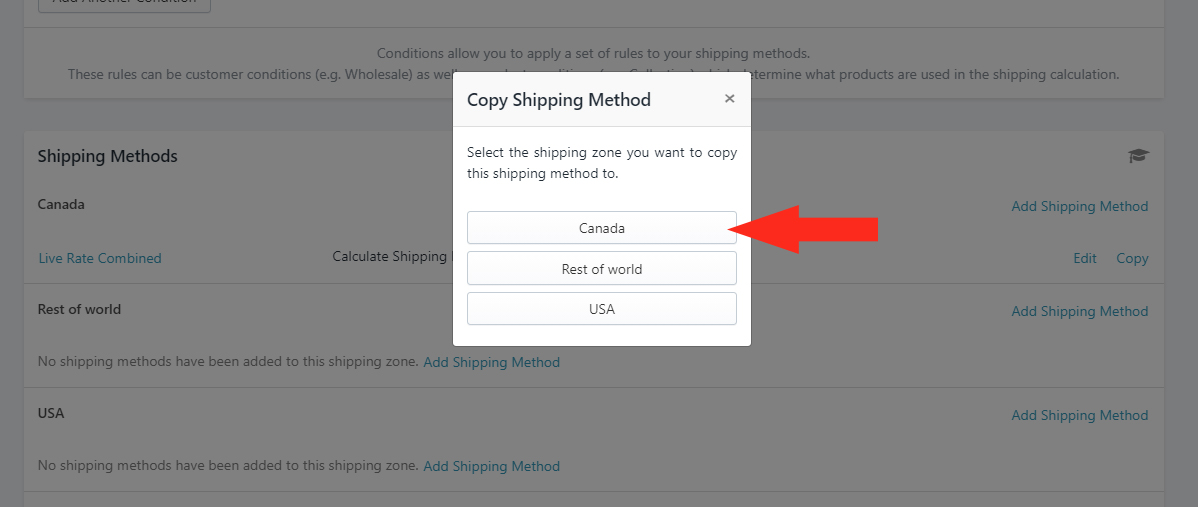Edit the Live Rate Combined shipping method
This screenshot has height=507, width=1198.
(1085, 258)
